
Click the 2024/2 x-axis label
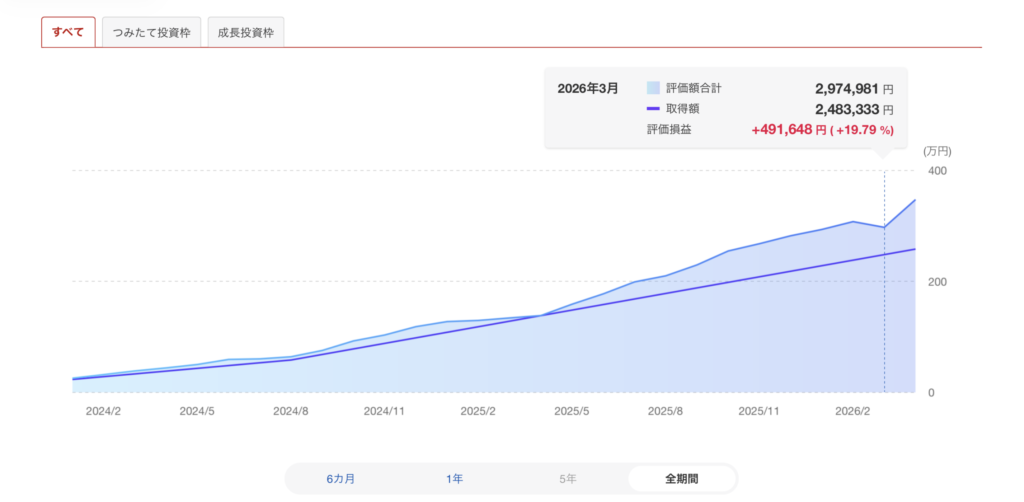point(103,412)
